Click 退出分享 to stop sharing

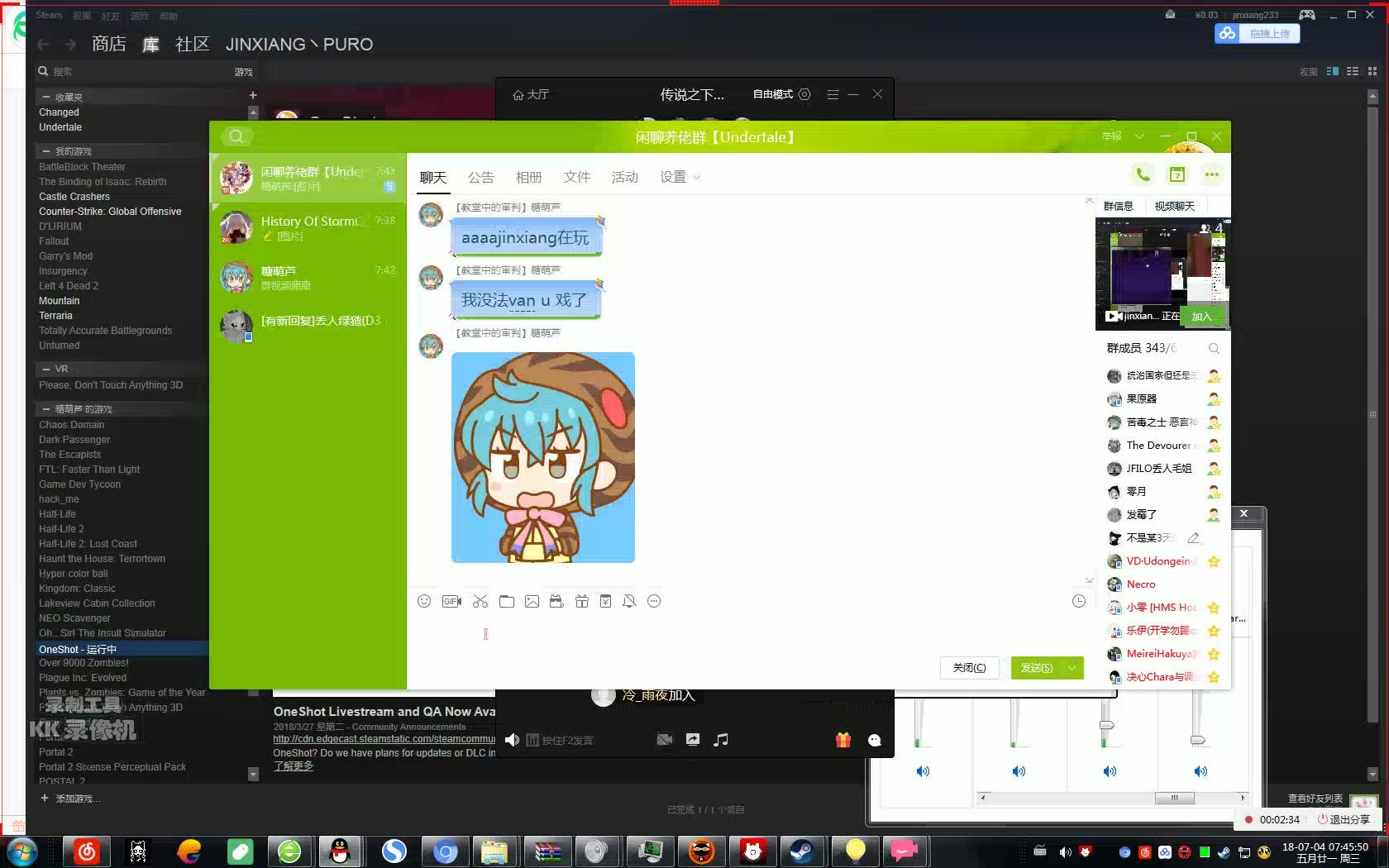[1344, 819]
